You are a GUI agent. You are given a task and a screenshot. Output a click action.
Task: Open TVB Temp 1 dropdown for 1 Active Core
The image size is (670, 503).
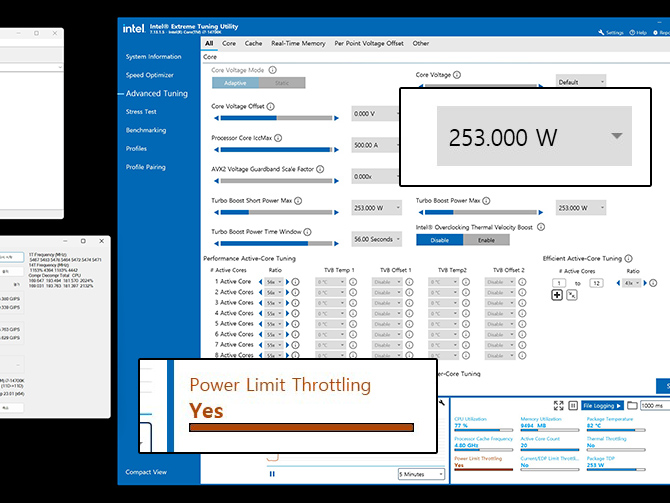click(330, 282)
